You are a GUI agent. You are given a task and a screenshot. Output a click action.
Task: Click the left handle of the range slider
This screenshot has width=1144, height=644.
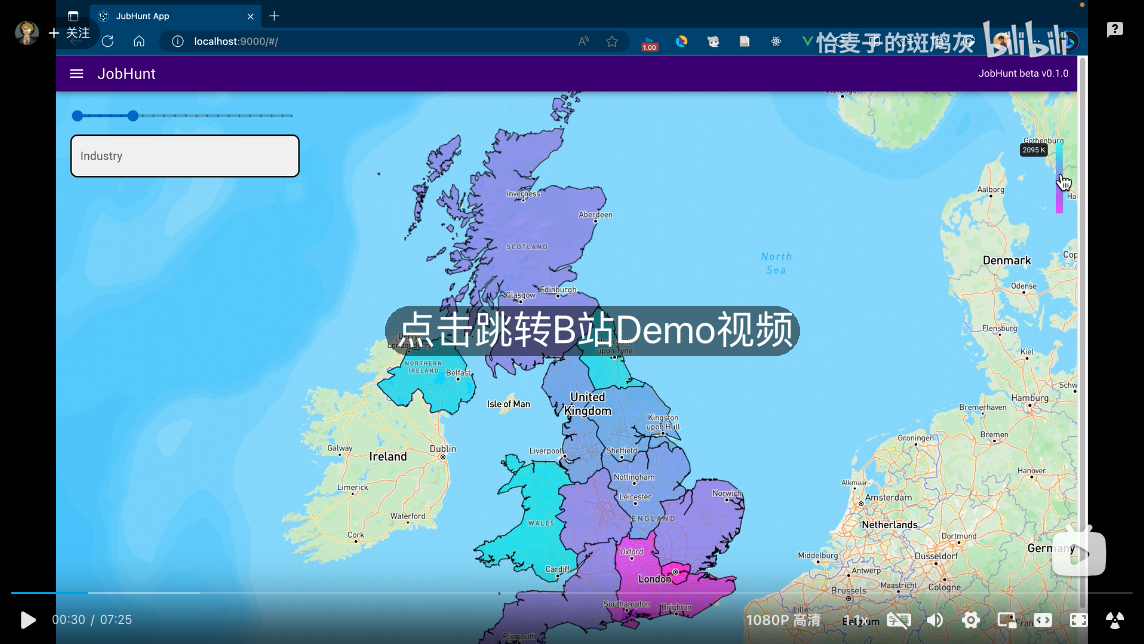77,116
